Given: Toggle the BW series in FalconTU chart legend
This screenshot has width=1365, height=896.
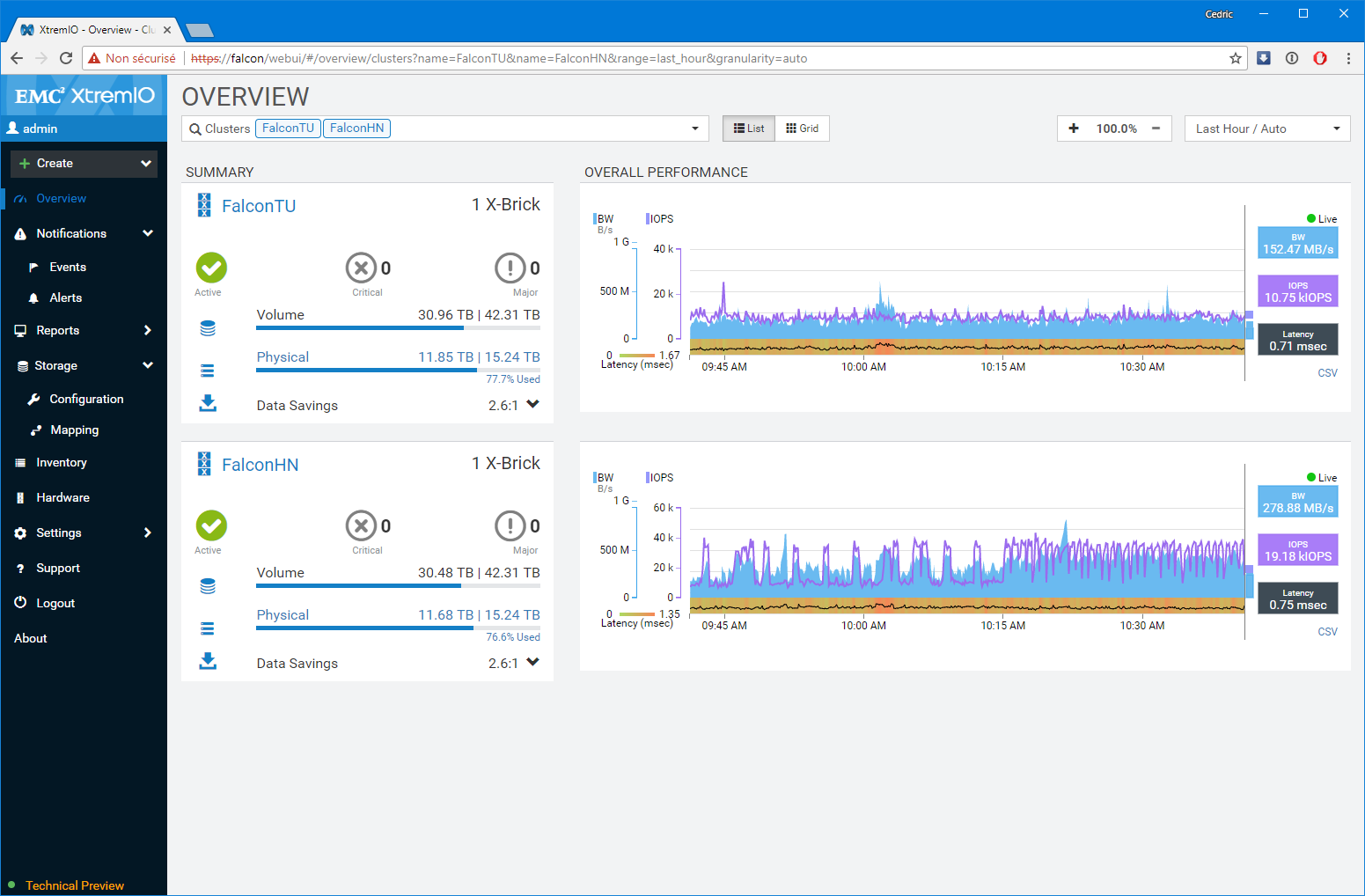Looking at the screenshot, I should (605, 219).
